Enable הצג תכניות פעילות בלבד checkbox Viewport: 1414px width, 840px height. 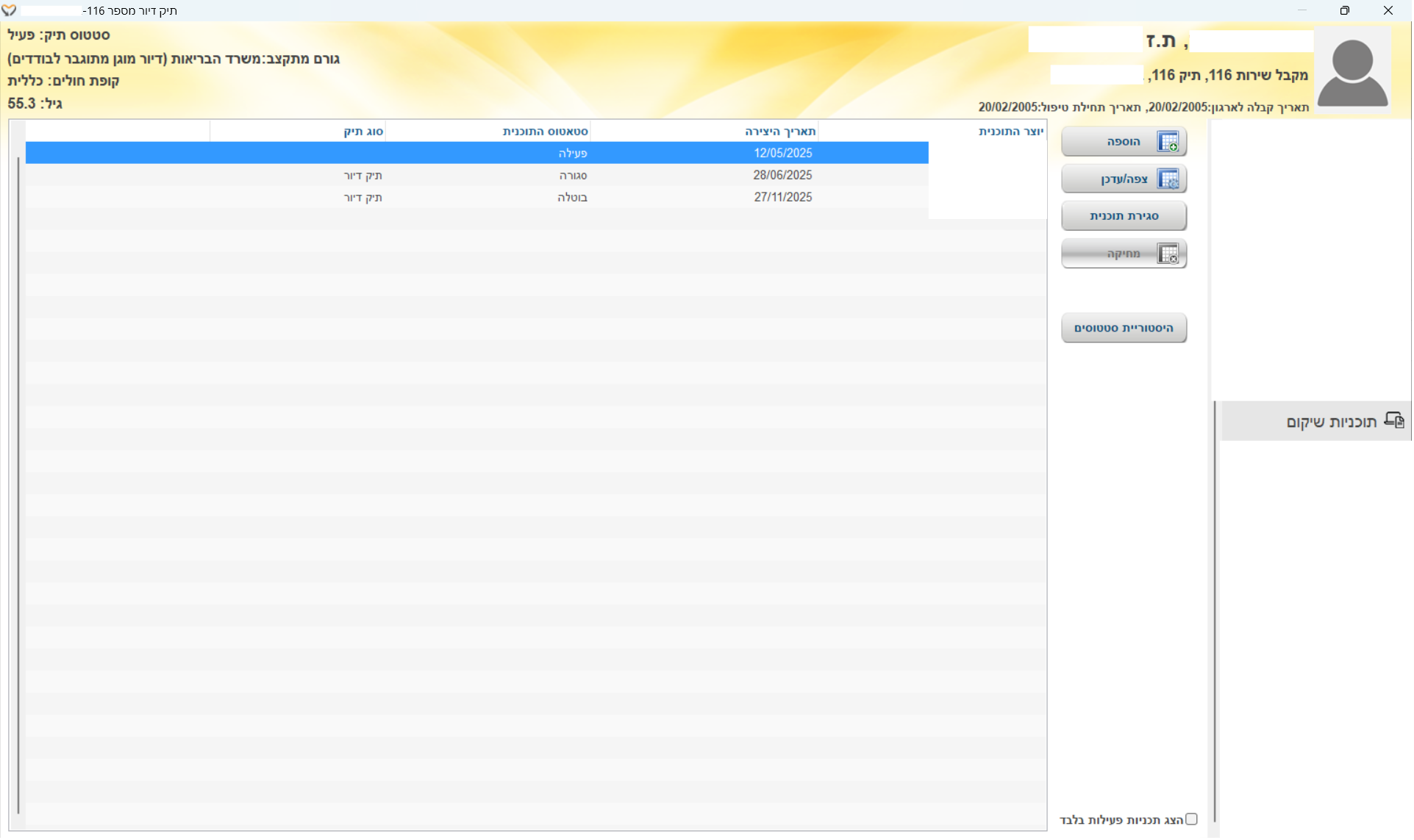(1191, 819)
